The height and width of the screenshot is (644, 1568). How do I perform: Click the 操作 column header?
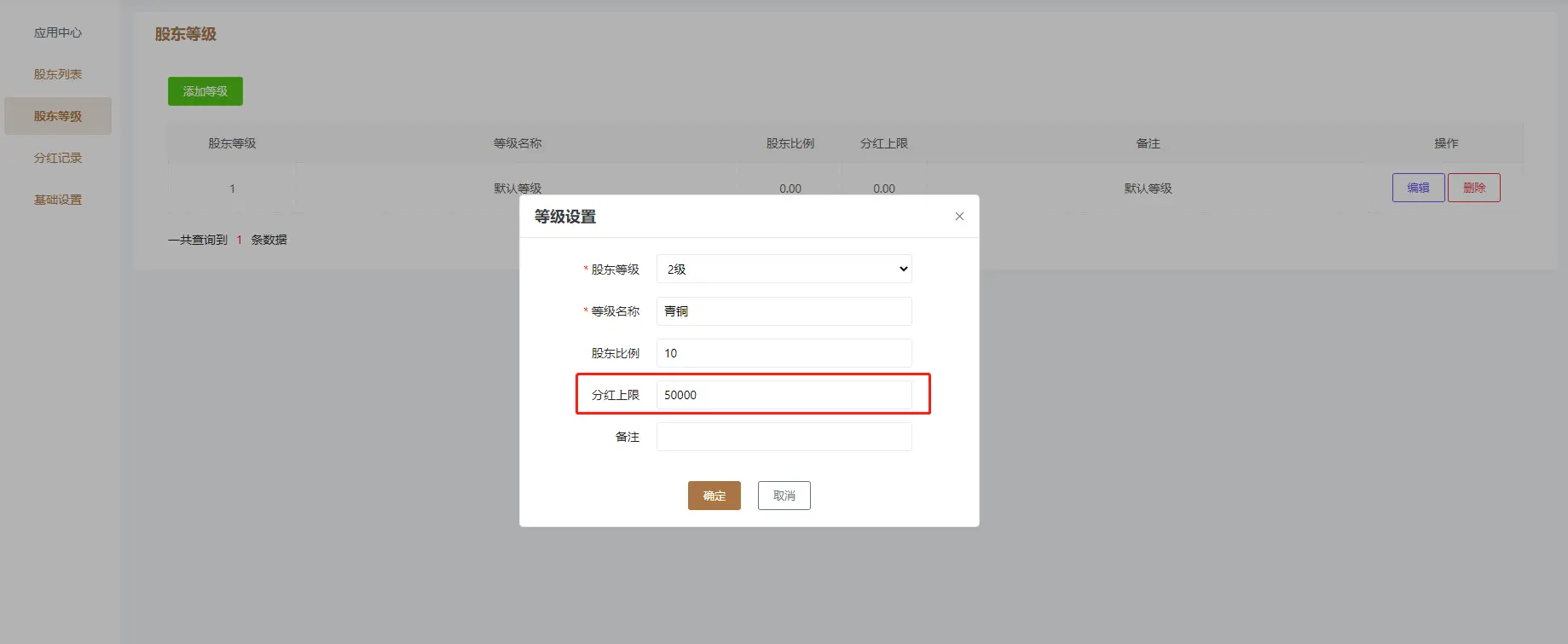pyautogui.click(x=1446, y=143)
